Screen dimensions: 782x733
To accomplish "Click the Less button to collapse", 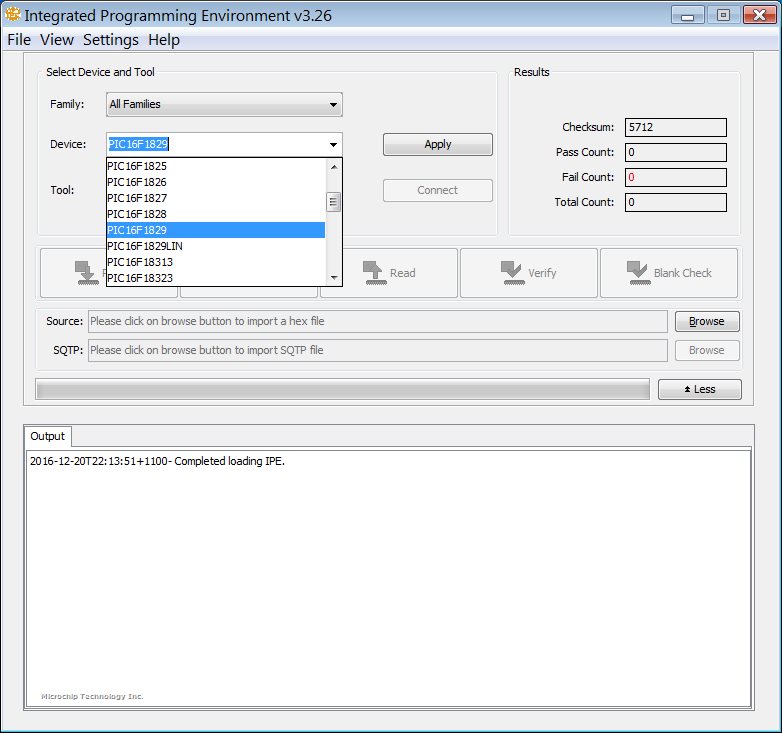I will pyautogui.click(x=699, y=389).
